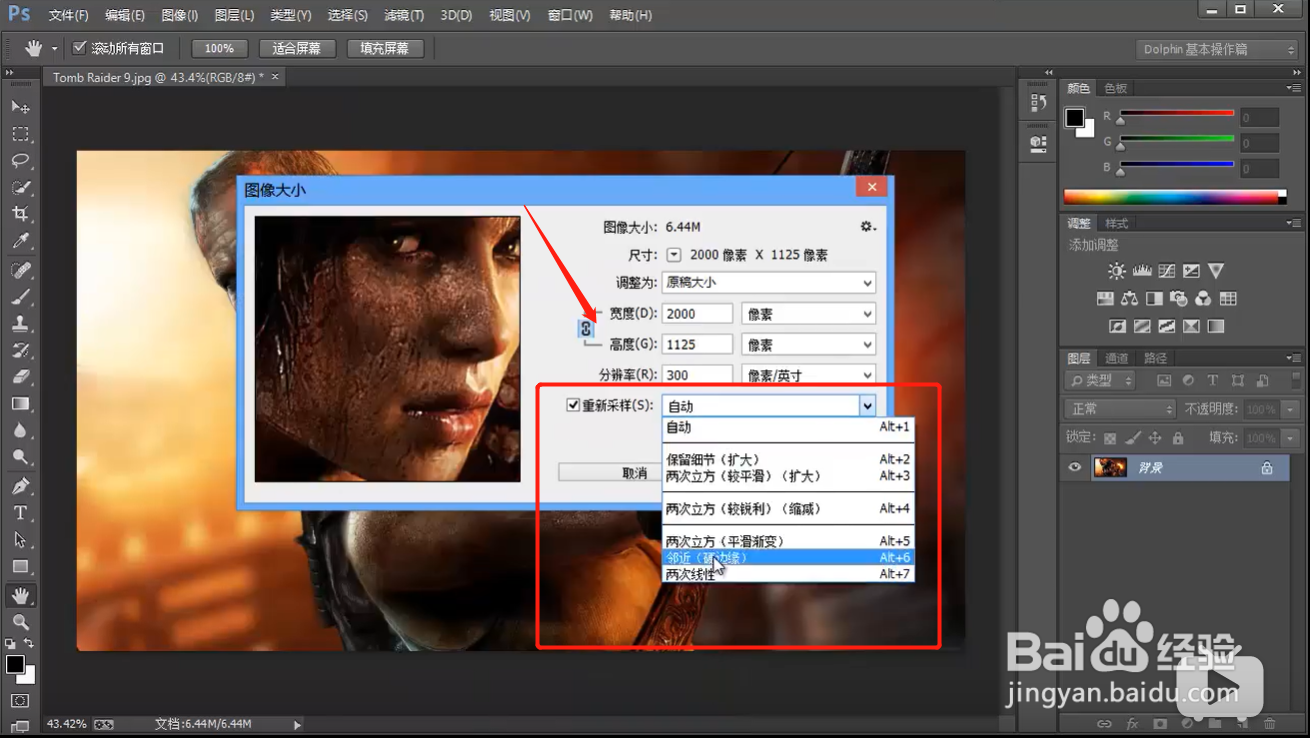Click the Fit Screen button
The image size is (1310, 738).
pos(297,48)
